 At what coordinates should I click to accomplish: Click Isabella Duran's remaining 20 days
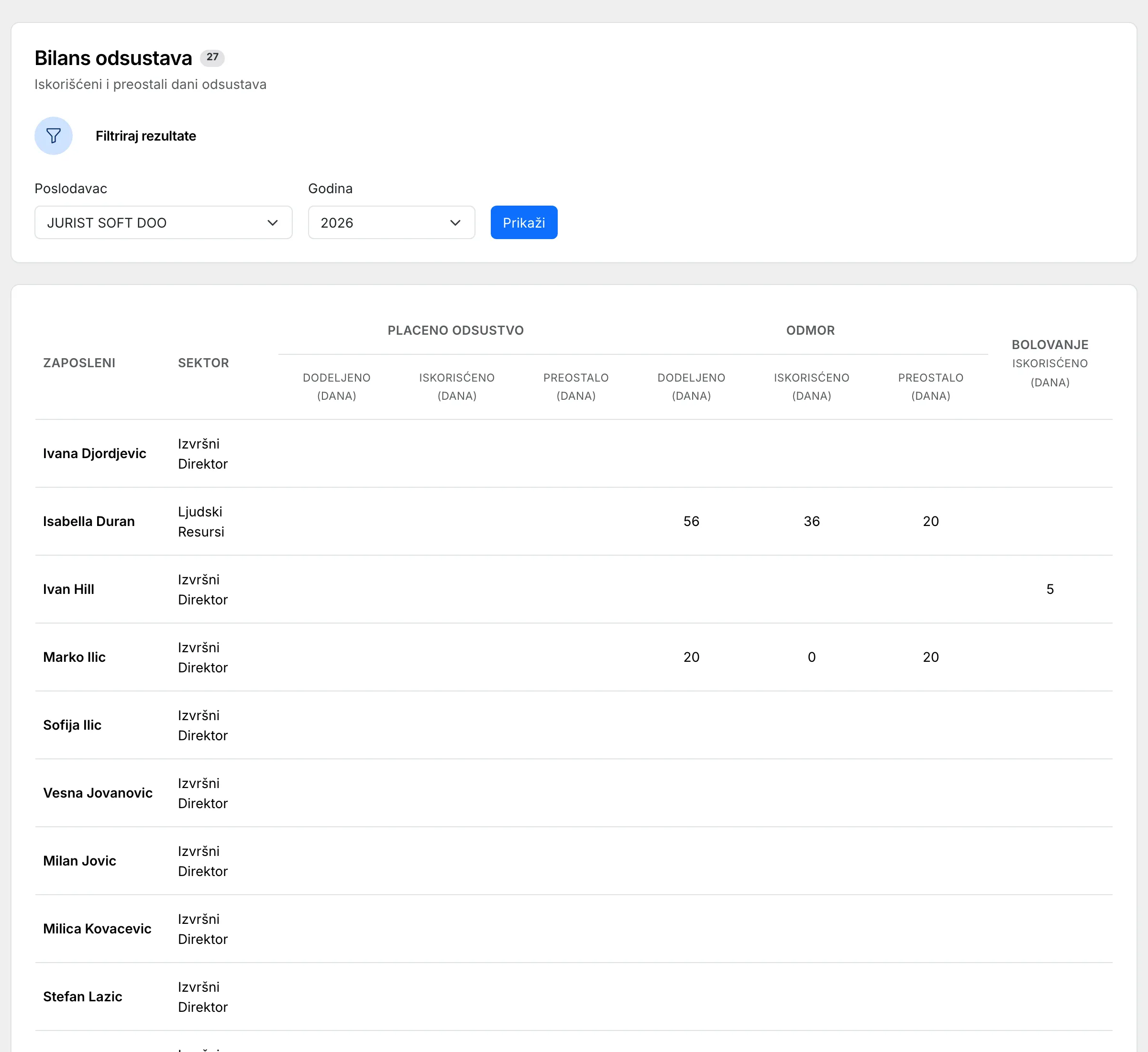(930, 521)
